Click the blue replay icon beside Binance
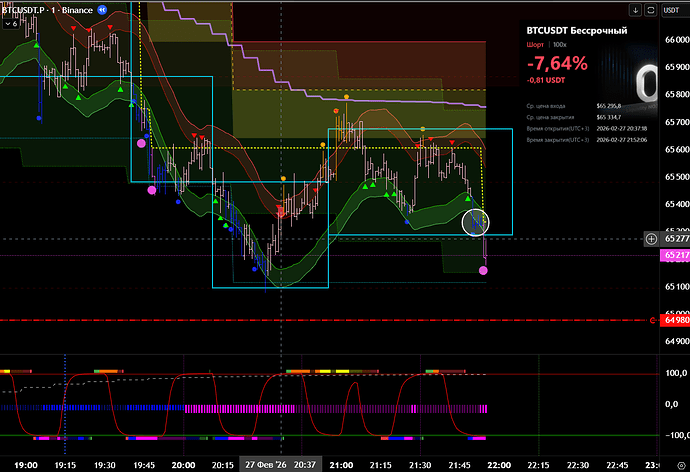690x472 pixels. click(x=103, y=9)
